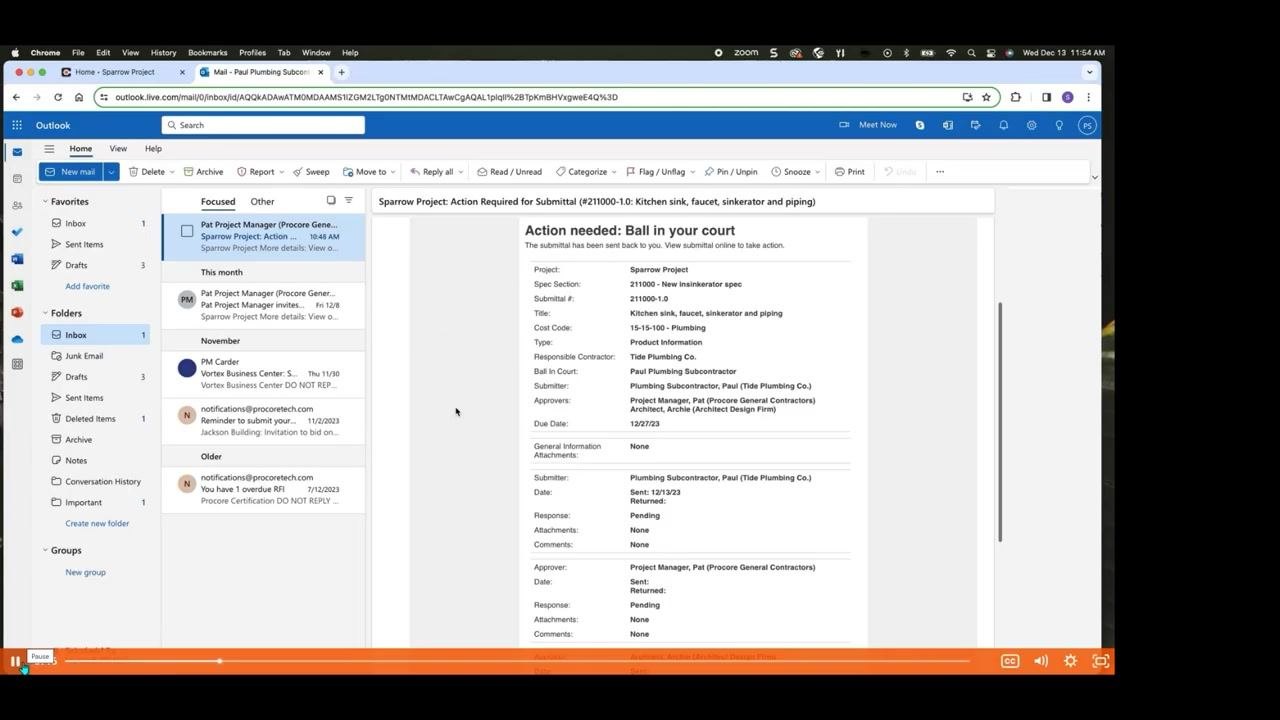Viewport: 1280px width, 720px height.
Task: Open OneDrive from the left app rail
Action: coord(17,339)
